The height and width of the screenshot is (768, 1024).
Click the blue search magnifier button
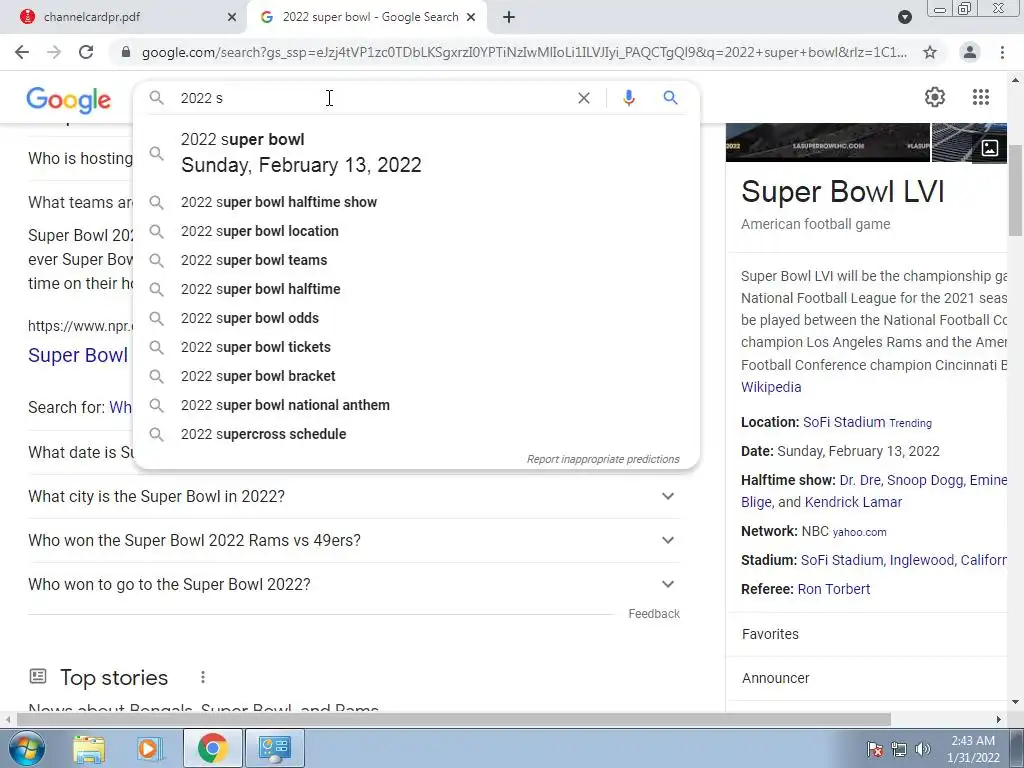coord(670,98)
